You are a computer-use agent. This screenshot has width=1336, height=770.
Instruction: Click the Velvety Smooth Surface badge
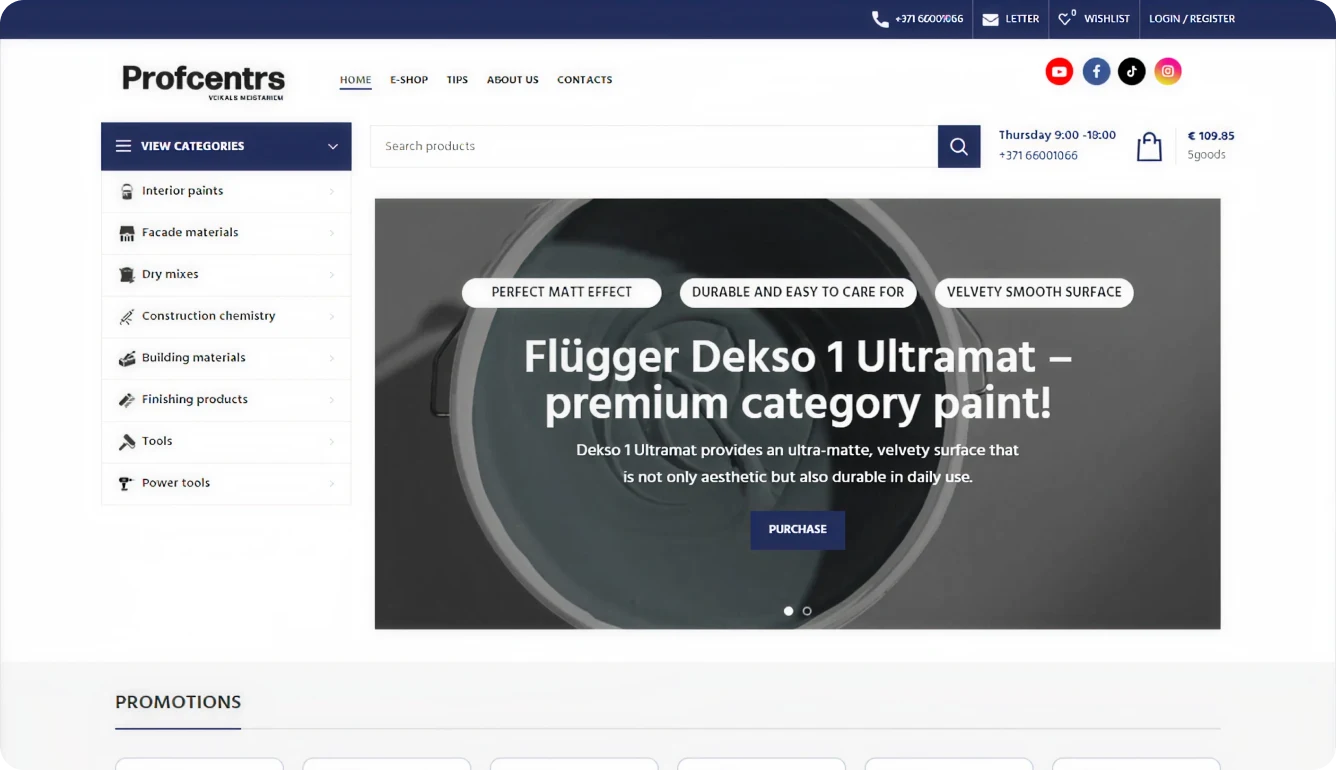1034,292
